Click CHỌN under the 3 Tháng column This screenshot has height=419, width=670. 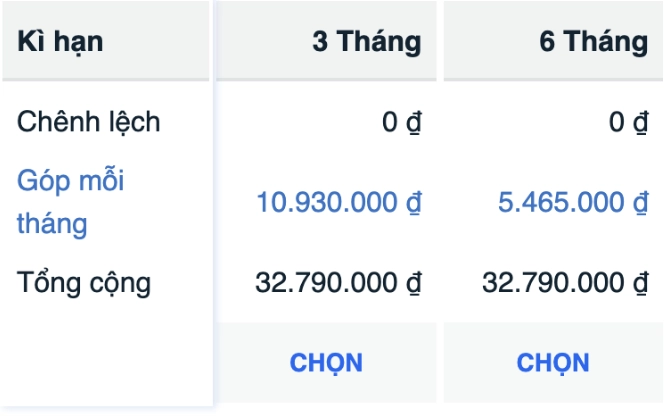tap(326, 362)
